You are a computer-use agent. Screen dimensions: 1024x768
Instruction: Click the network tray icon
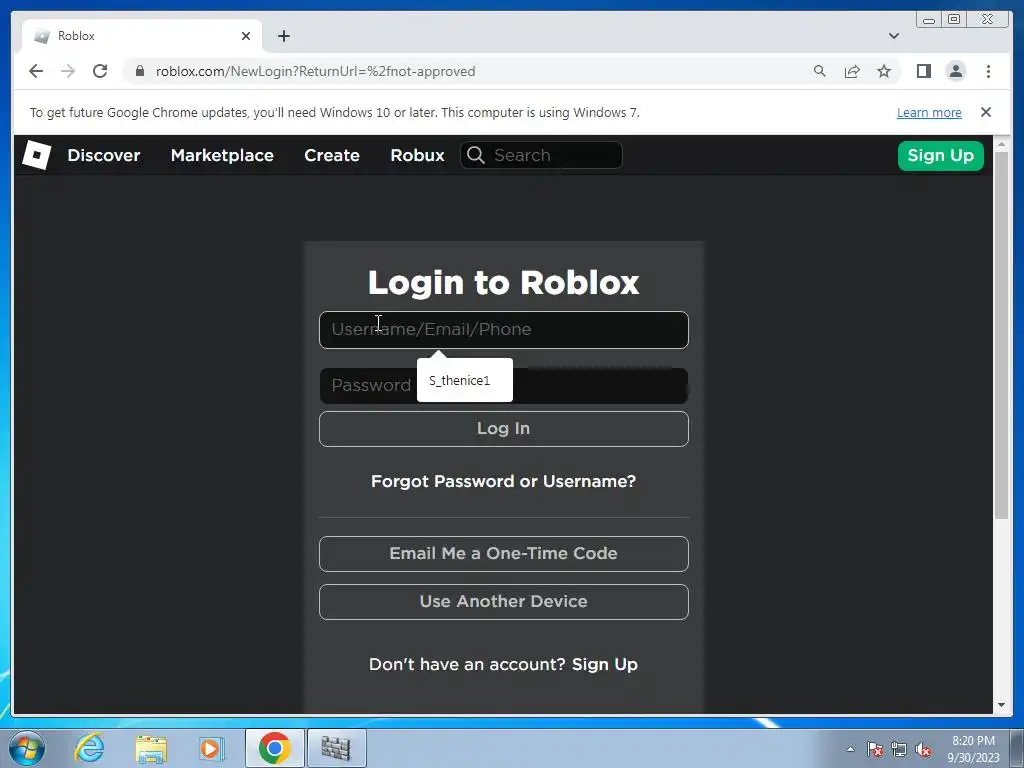899,749
